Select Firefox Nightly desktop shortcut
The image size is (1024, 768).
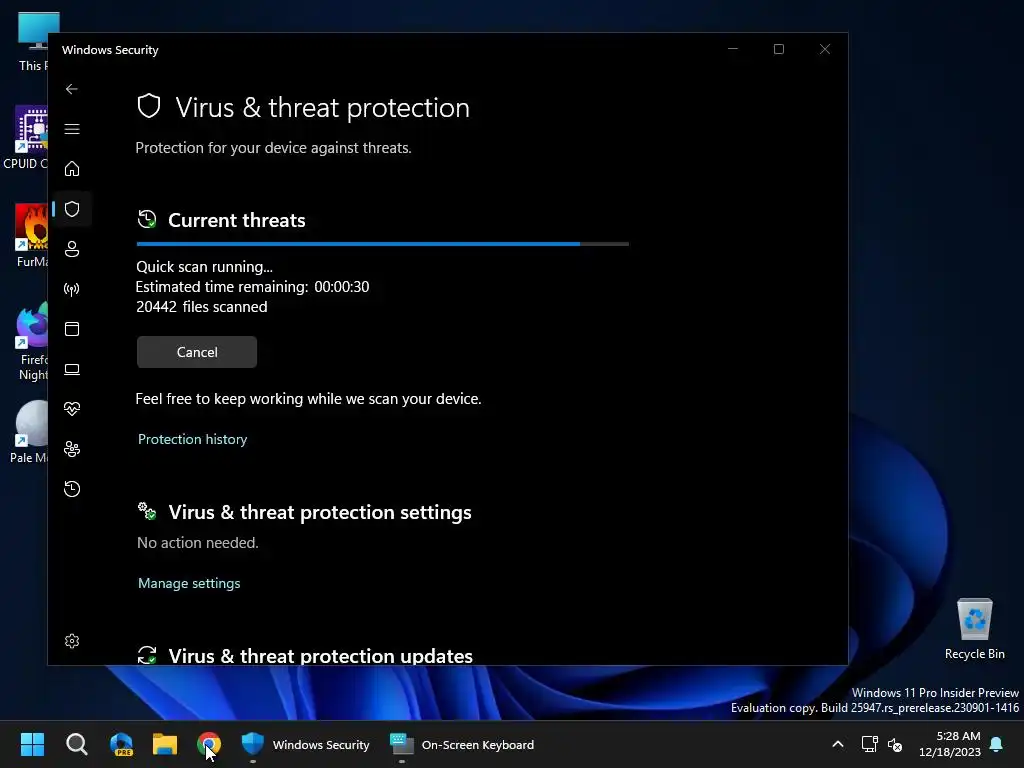tap(33, 342)
